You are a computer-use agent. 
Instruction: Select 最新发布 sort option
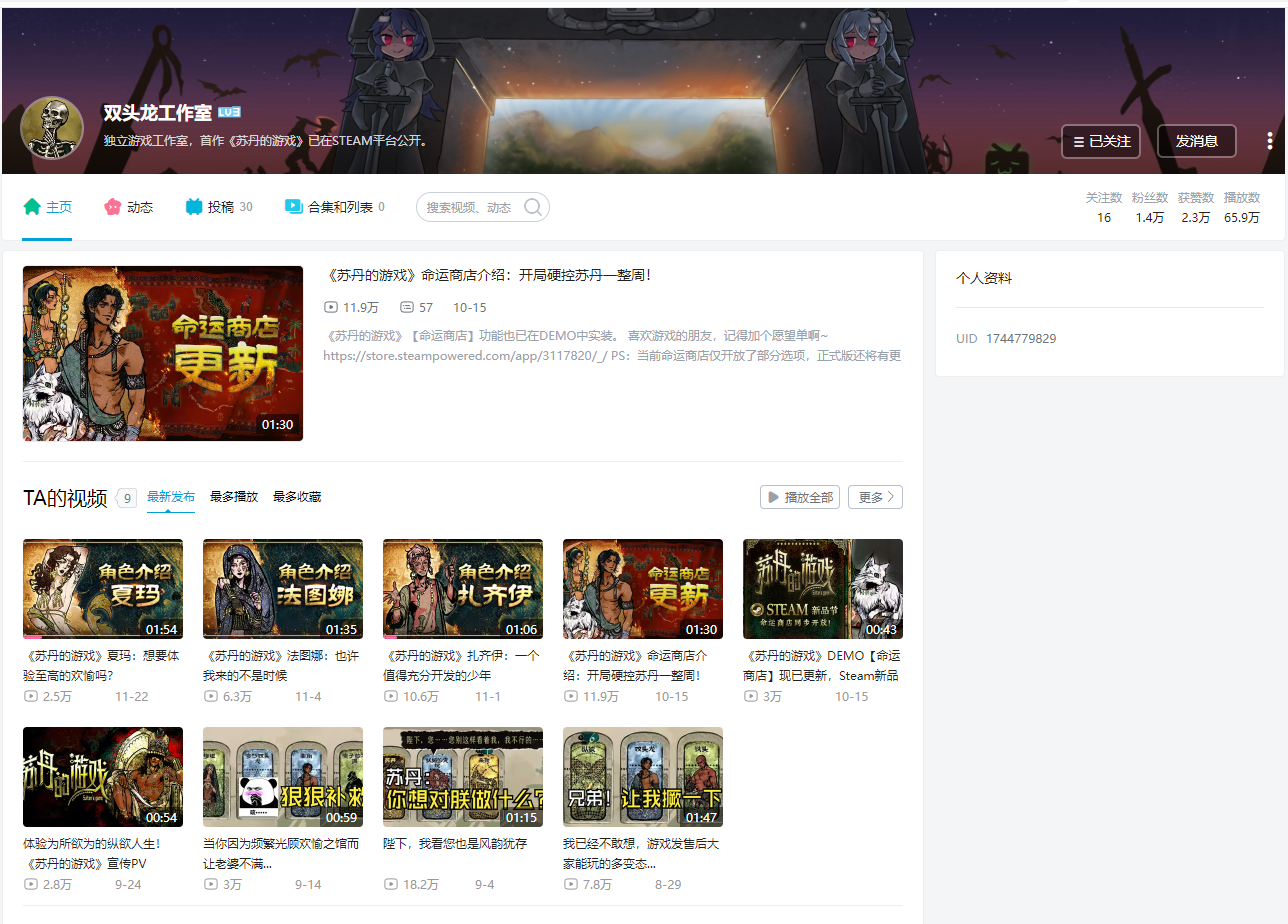(x=171, y=497)
